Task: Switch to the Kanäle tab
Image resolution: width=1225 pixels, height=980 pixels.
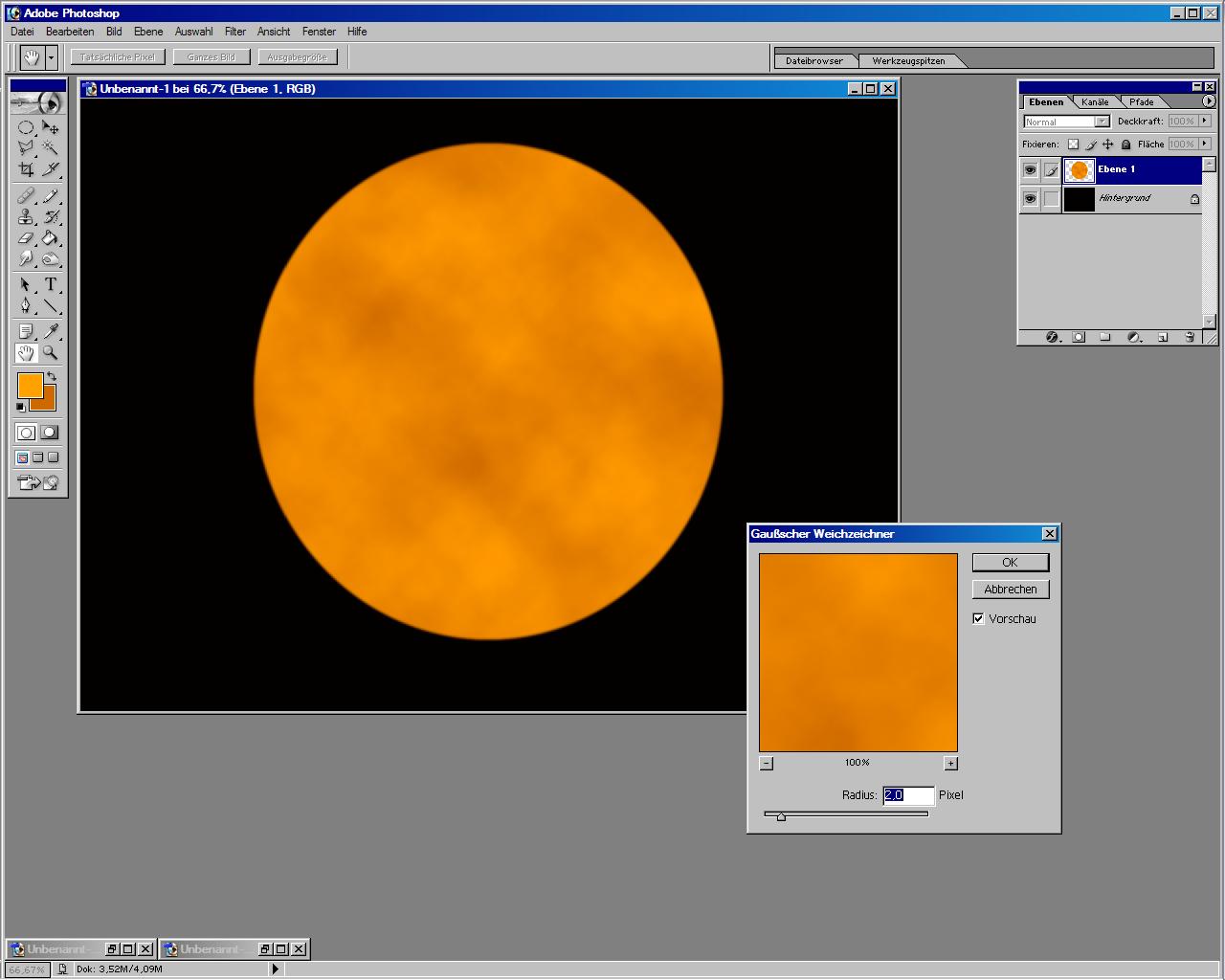Action: 1095,101
